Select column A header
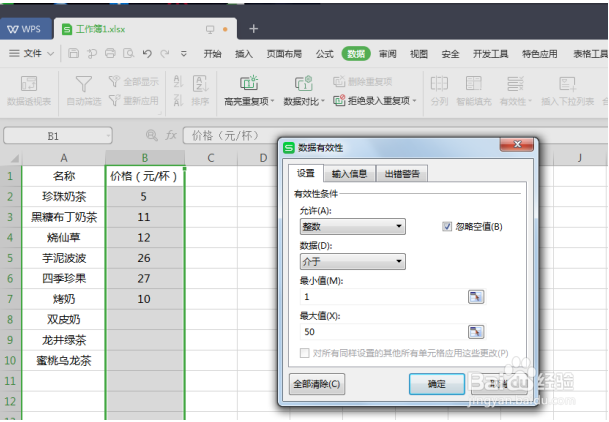This screenshot has height=422, width=609. [64, 158]
